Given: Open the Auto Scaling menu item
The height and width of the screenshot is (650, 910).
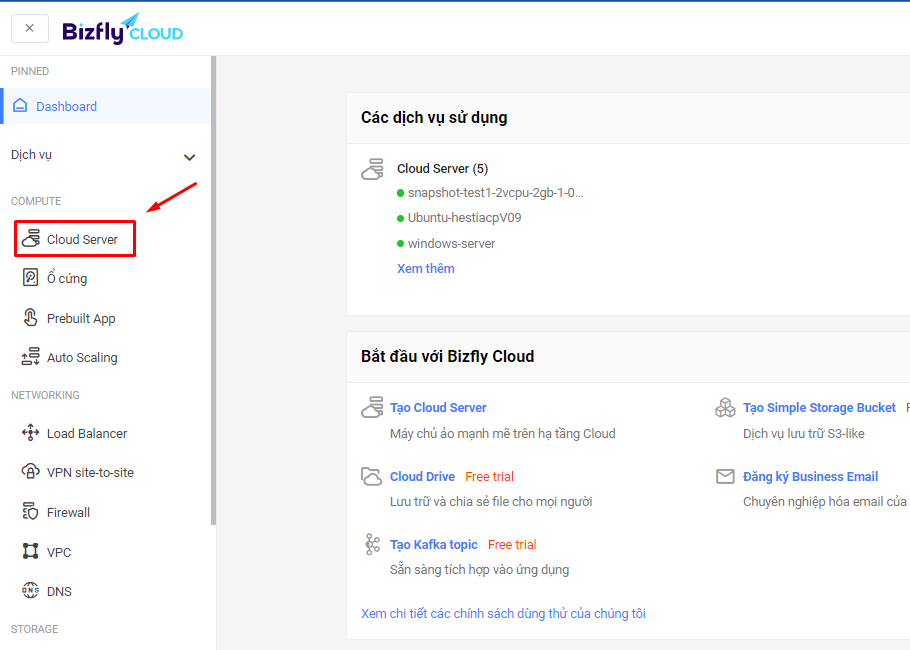Looking at the screenshot, I should click(x=82, y=358).
